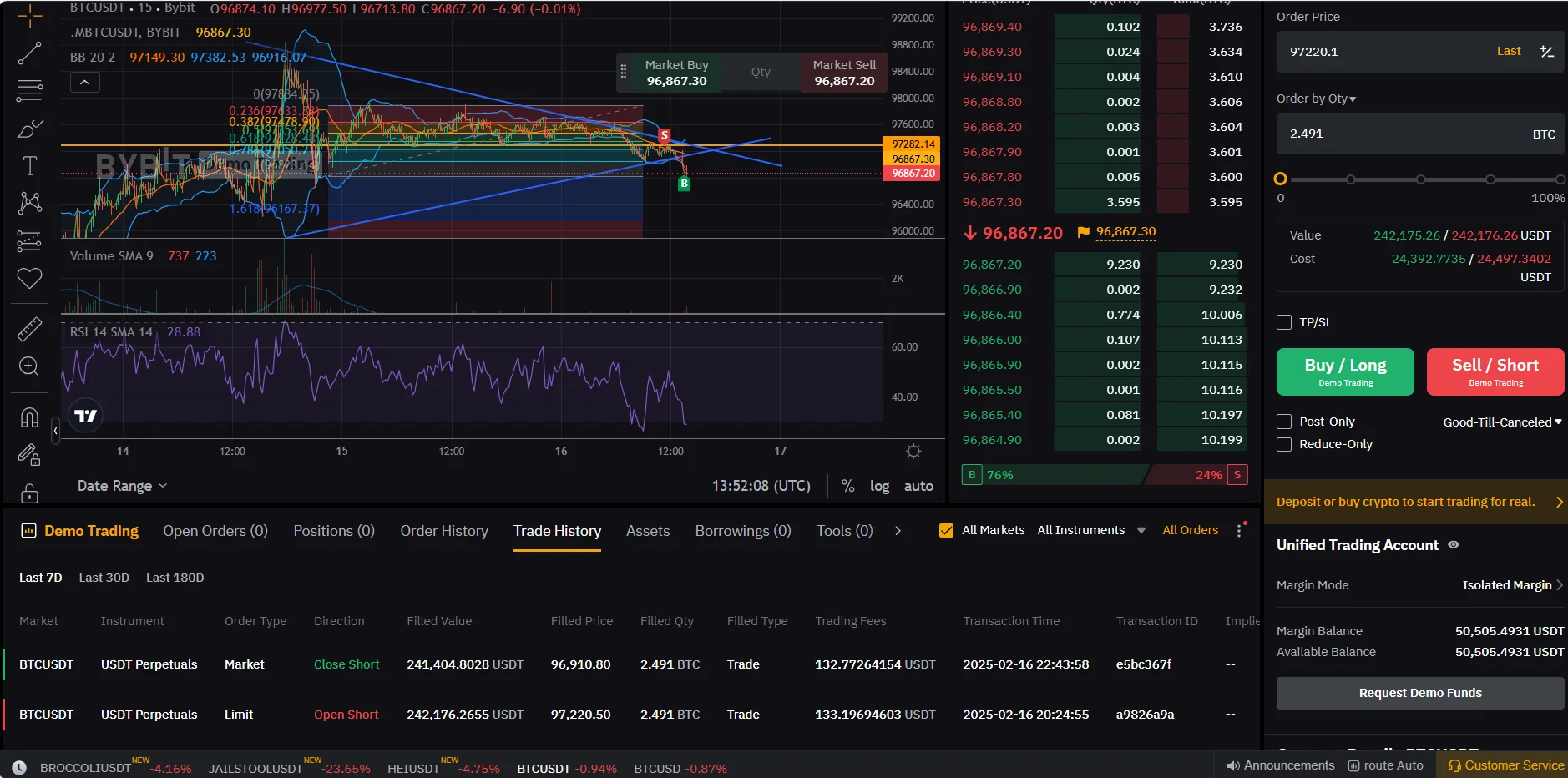
Task: Open the Date Range dropdown
Action: (x=122, y=486)
